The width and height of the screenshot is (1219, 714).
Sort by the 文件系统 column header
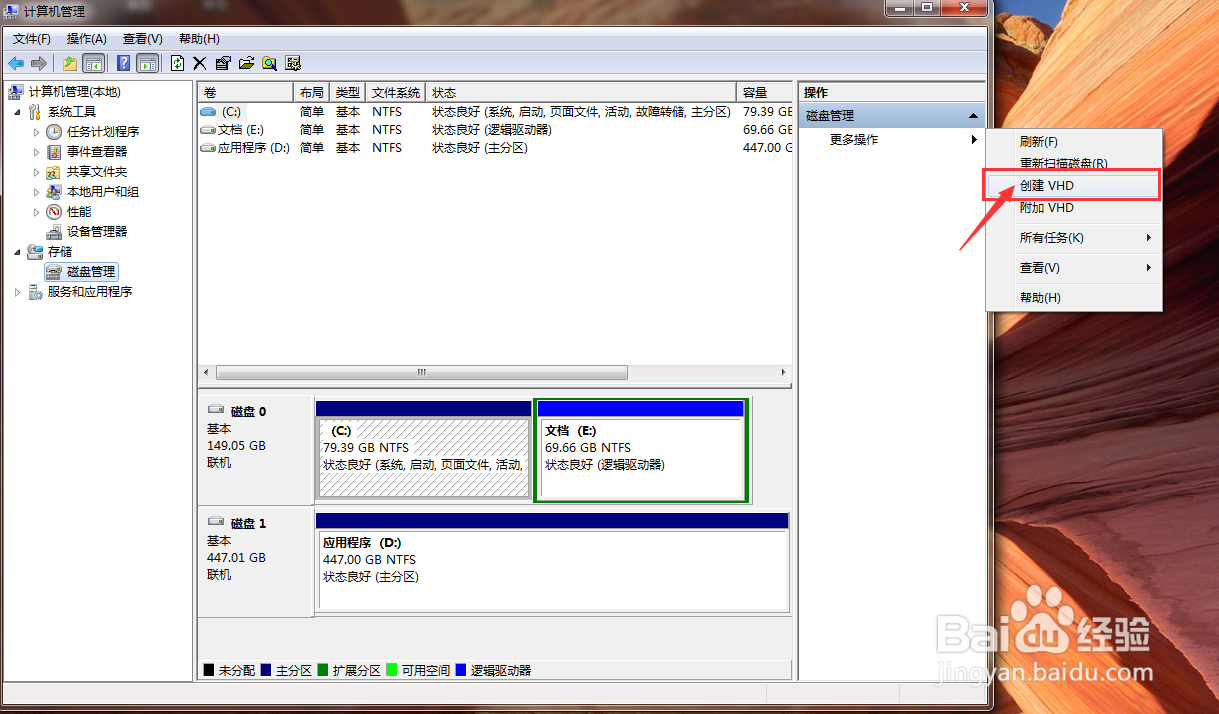pos(396,92)
